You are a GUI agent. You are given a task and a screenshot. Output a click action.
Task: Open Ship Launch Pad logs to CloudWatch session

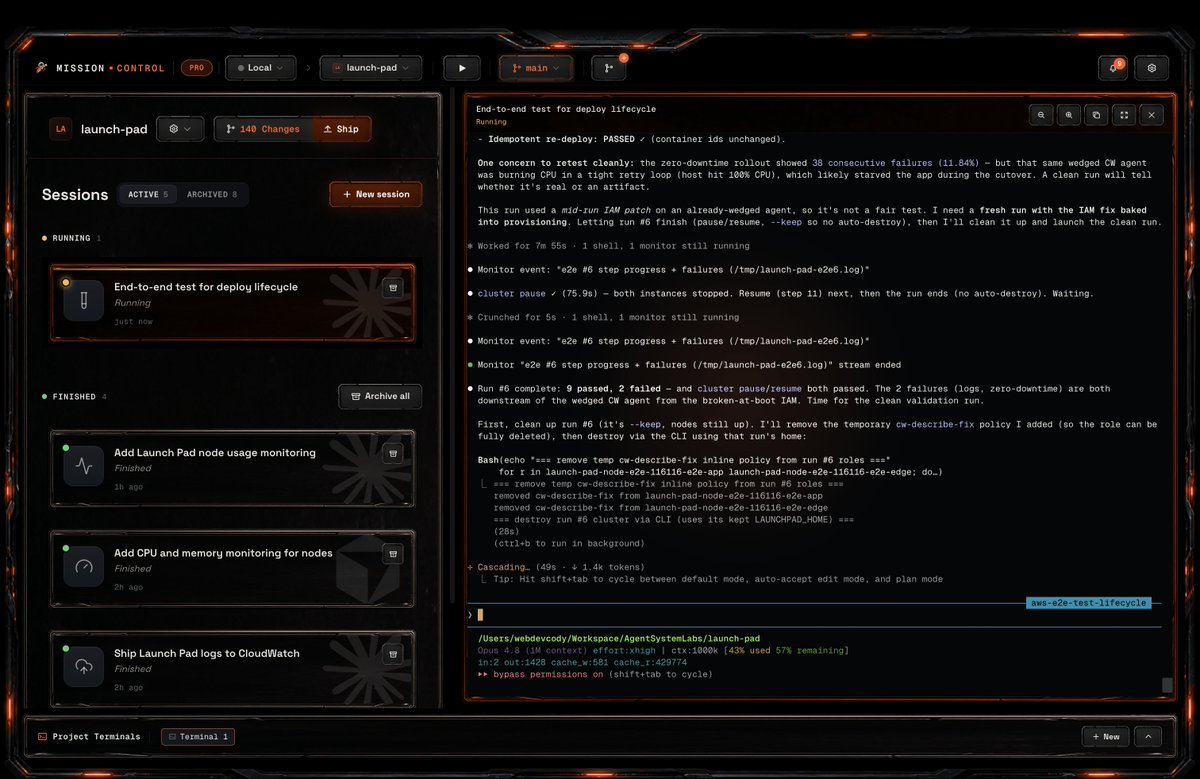pyautogui.click(x=232, y=668)
